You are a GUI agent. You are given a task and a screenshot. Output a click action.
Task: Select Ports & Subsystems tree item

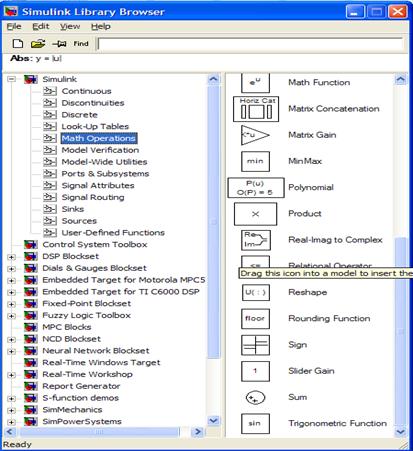[x=105, y=174]
